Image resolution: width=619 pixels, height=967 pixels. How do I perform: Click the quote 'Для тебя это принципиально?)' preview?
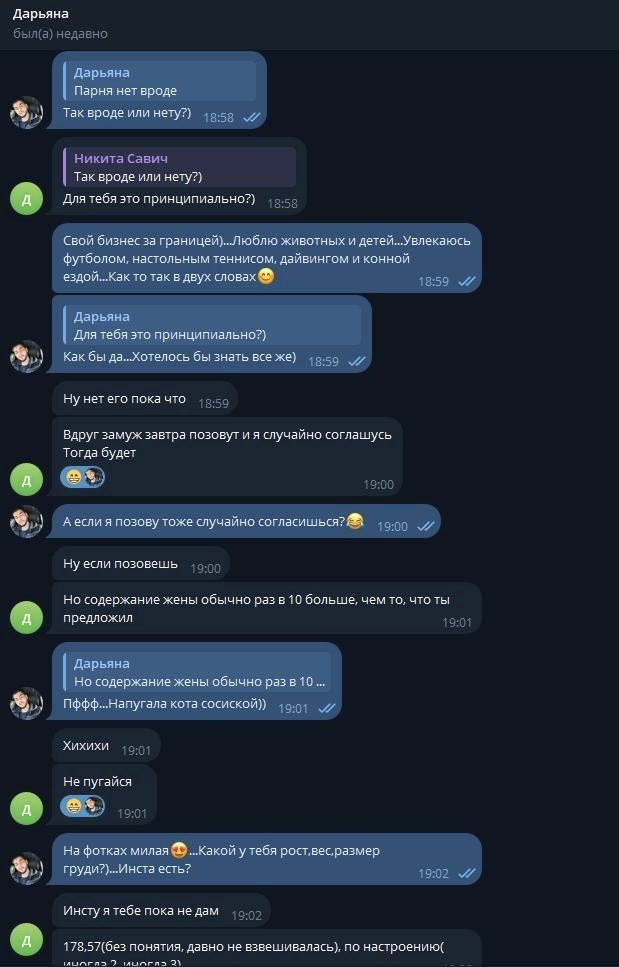(x=210, y=325)
